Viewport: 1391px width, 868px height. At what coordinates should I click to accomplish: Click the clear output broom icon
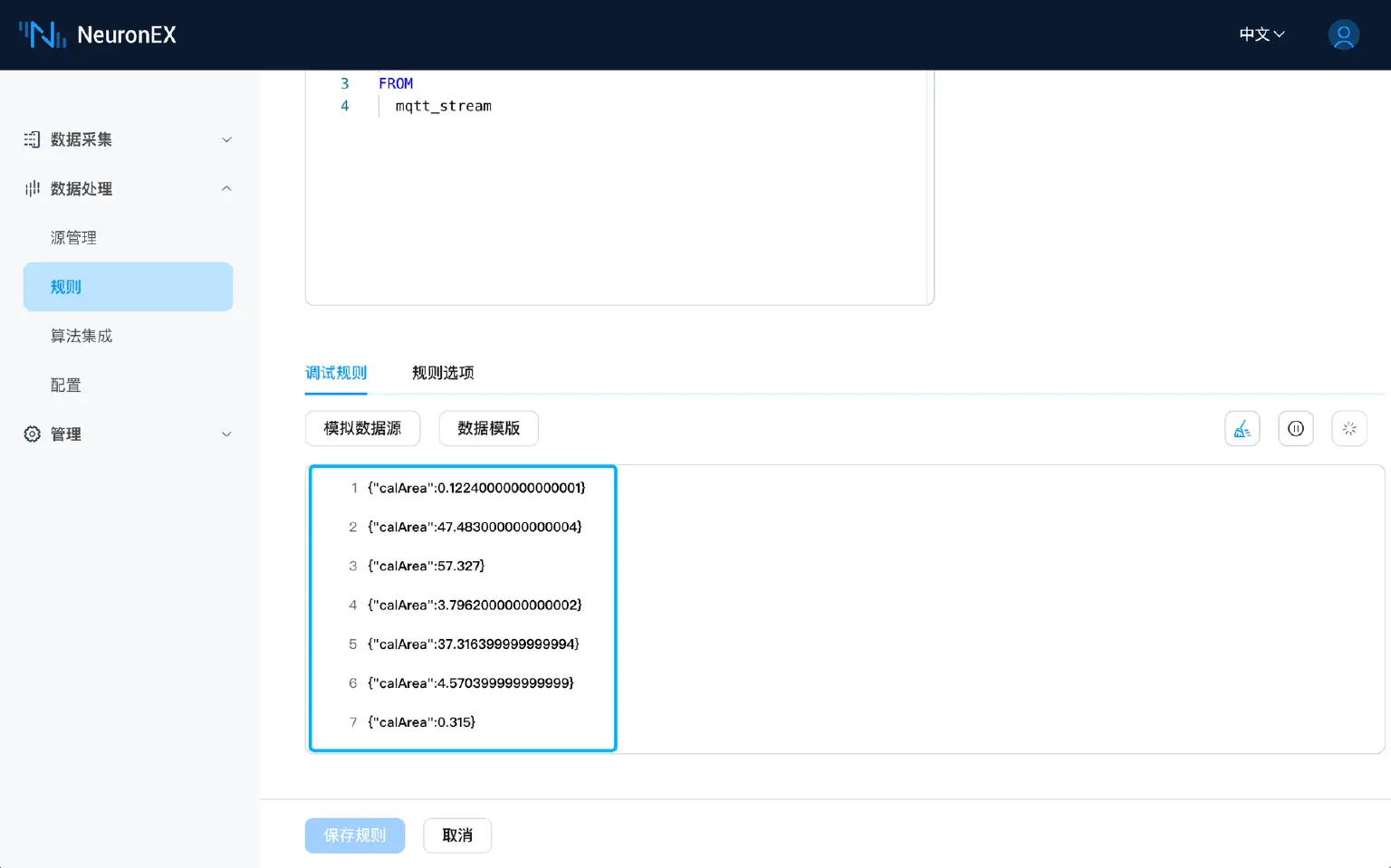pos(1242,428)
